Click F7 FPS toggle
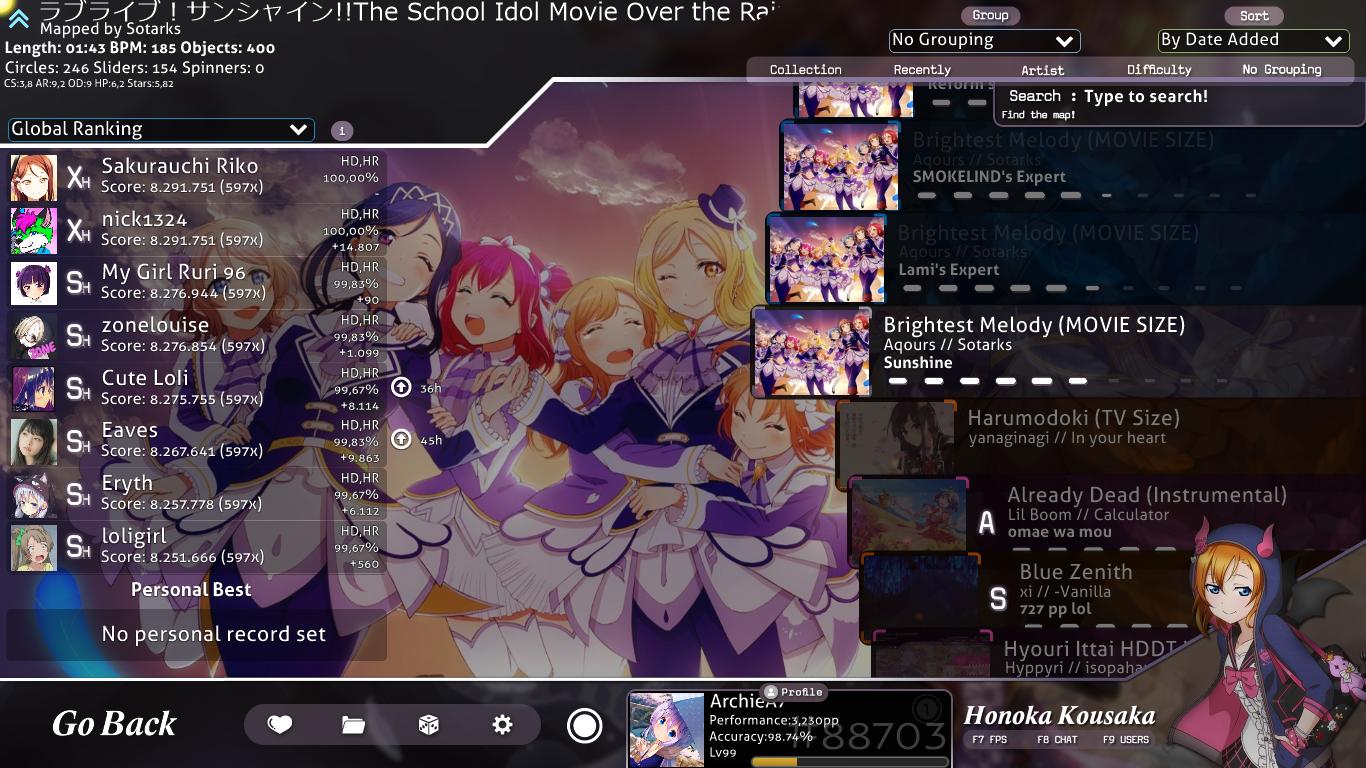Viewport: 1366px width, 768px height. point(989,740)
